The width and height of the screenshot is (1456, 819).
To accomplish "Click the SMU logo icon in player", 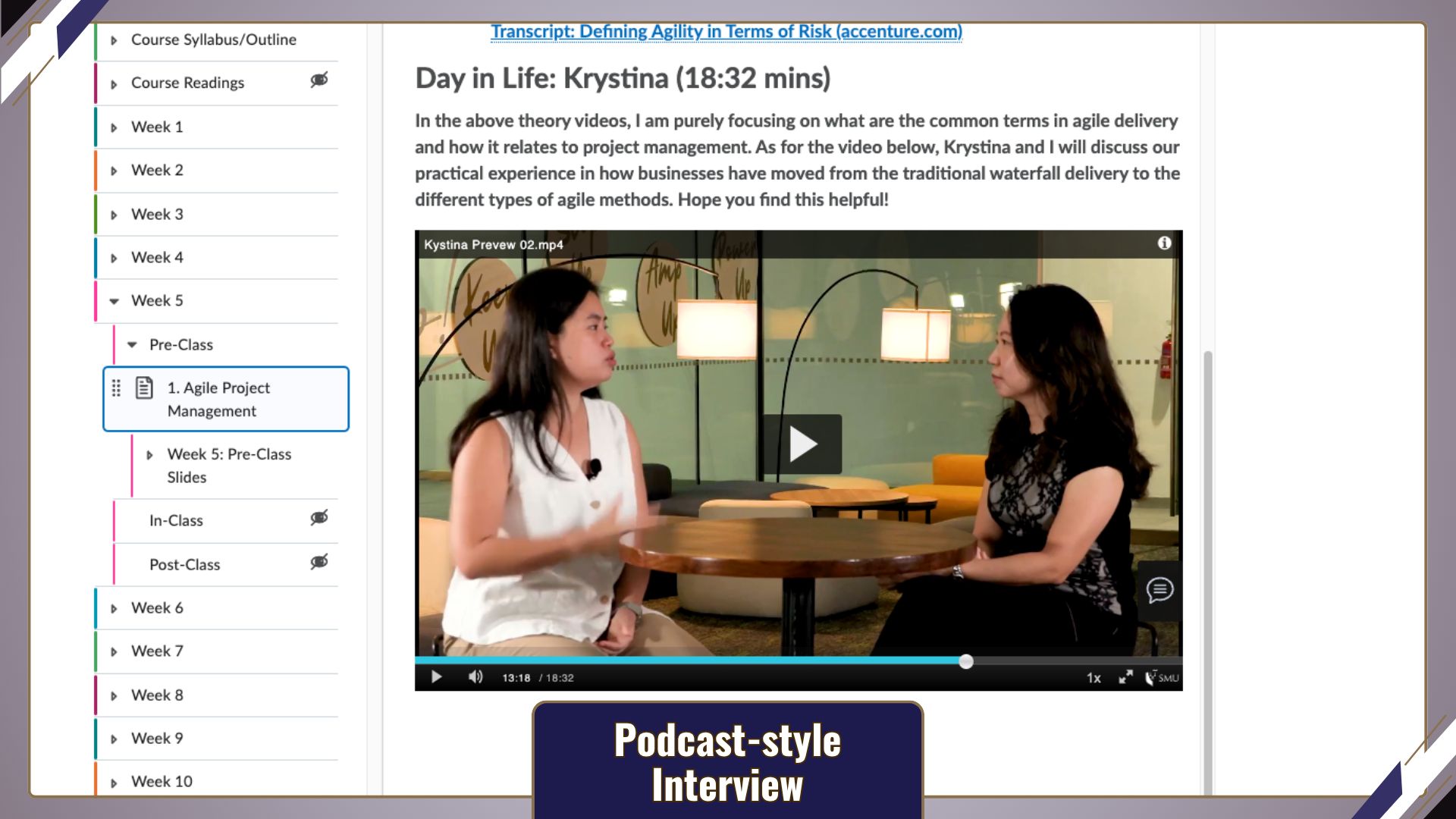I will click(x=1163, y=677).
